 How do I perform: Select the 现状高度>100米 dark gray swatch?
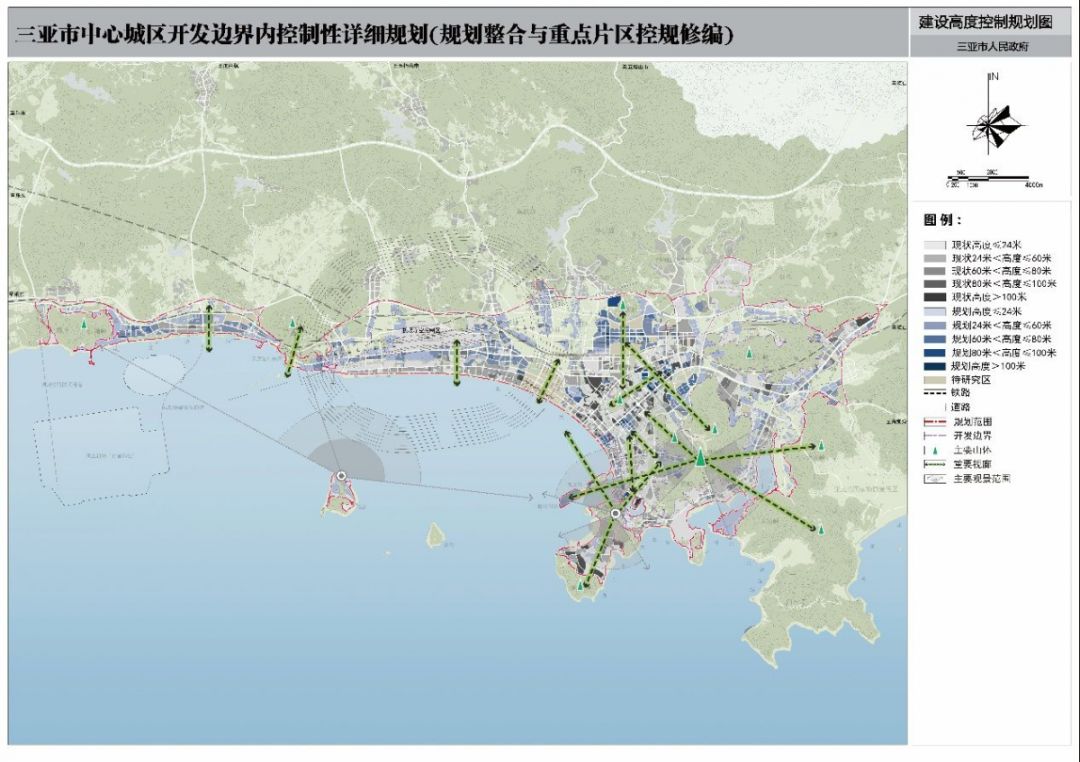point(933,298)
